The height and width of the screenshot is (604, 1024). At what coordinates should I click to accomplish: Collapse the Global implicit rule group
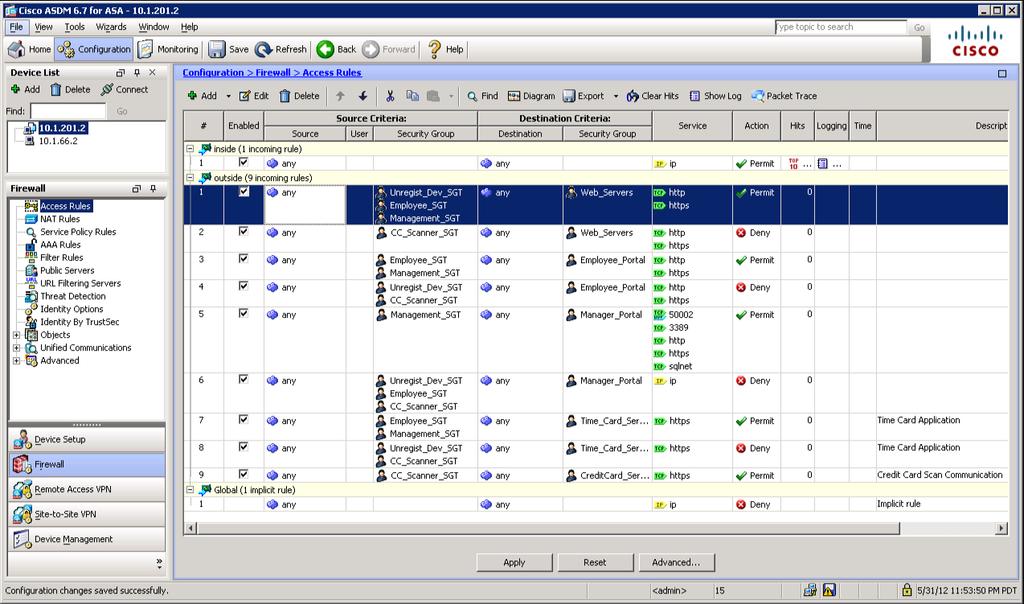[190, 490]
